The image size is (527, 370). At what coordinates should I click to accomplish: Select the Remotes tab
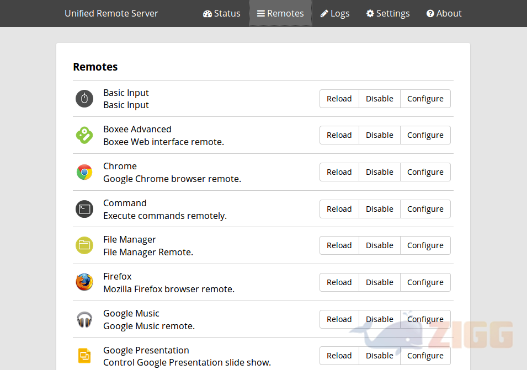(x=280, y=13)
